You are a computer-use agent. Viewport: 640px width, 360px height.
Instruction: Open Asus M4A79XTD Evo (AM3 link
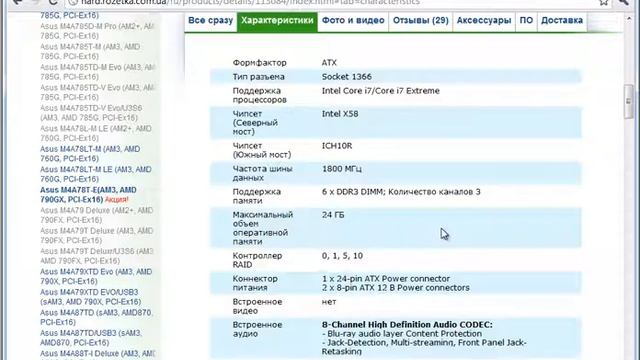click(x=96, y=276)
